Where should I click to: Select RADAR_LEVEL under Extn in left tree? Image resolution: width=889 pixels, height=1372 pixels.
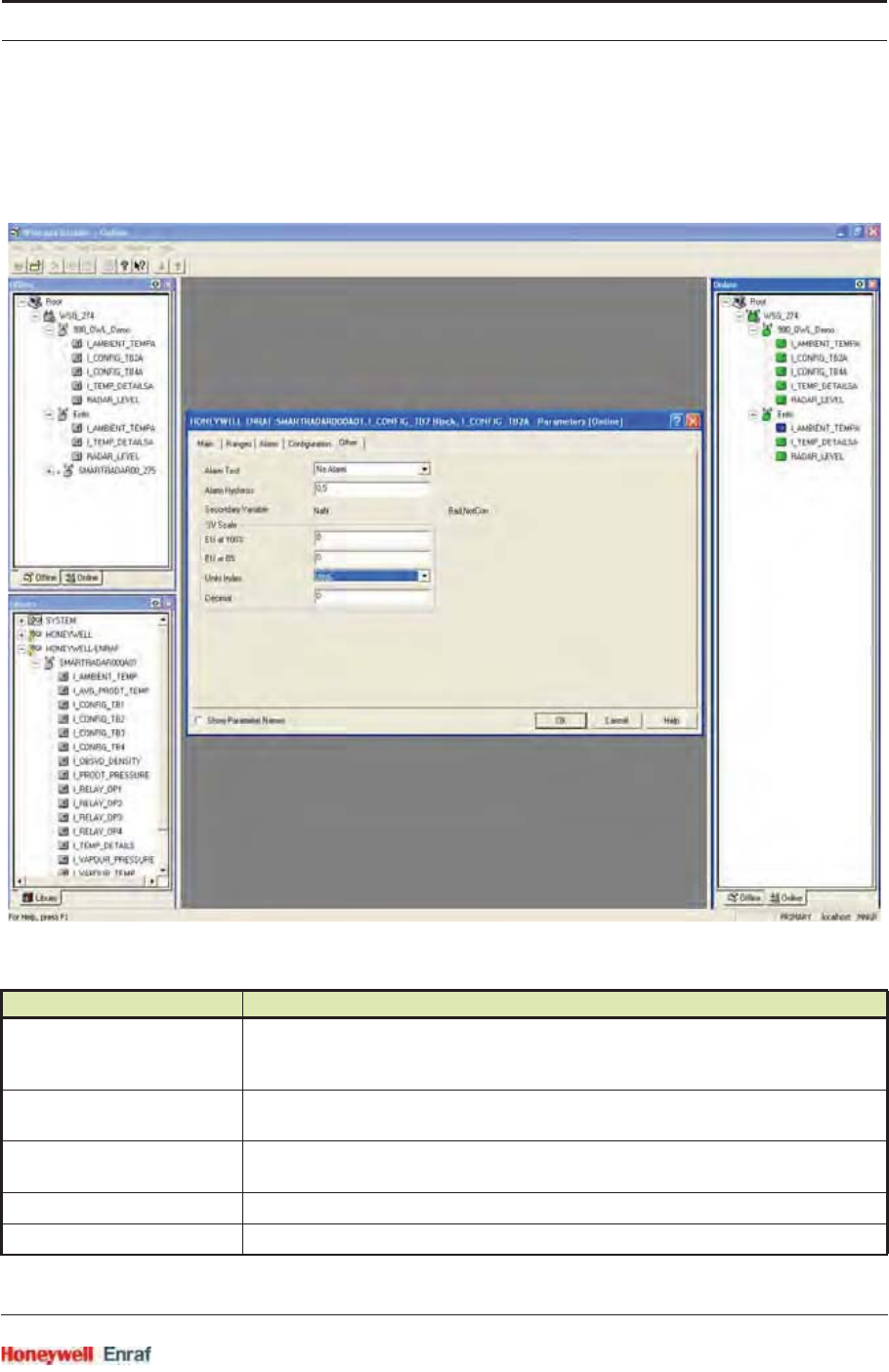[112, 456]
